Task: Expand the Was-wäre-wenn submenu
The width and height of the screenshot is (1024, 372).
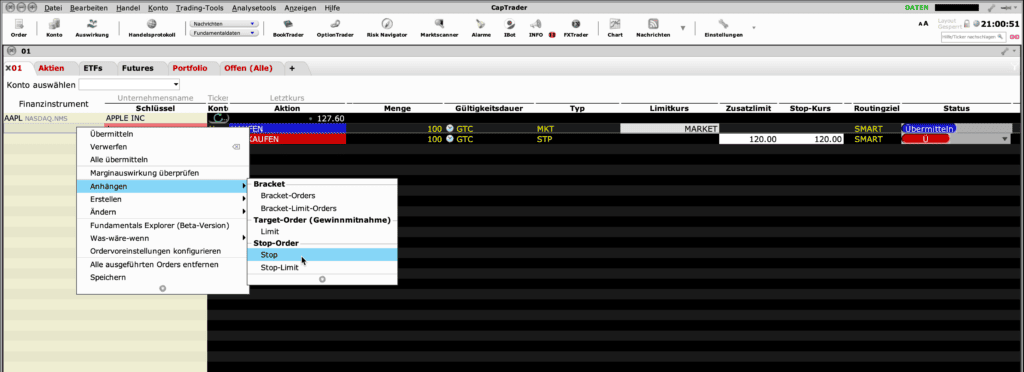Action: [163, 238]
